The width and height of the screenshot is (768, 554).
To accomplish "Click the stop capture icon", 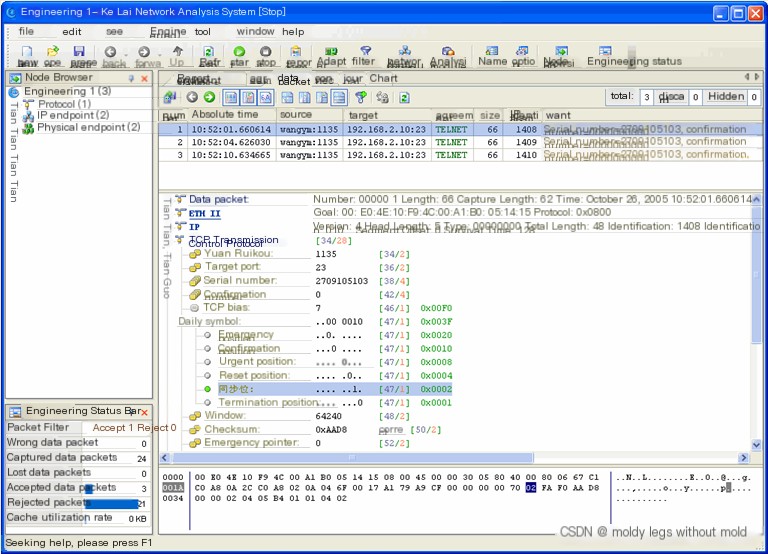I will [x=265, y=51].
